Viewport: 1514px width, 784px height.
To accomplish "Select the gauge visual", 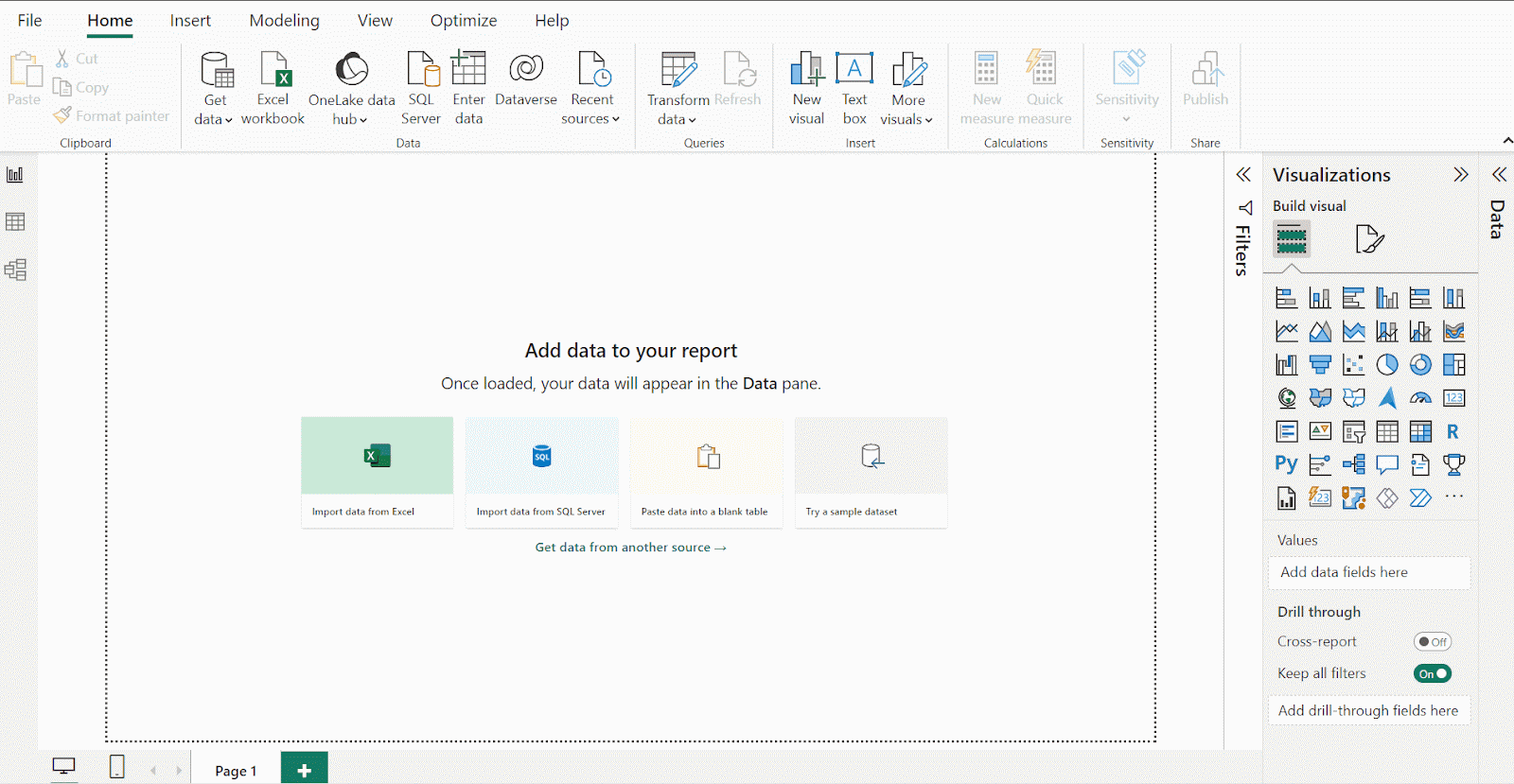I will pos(1420,398).
